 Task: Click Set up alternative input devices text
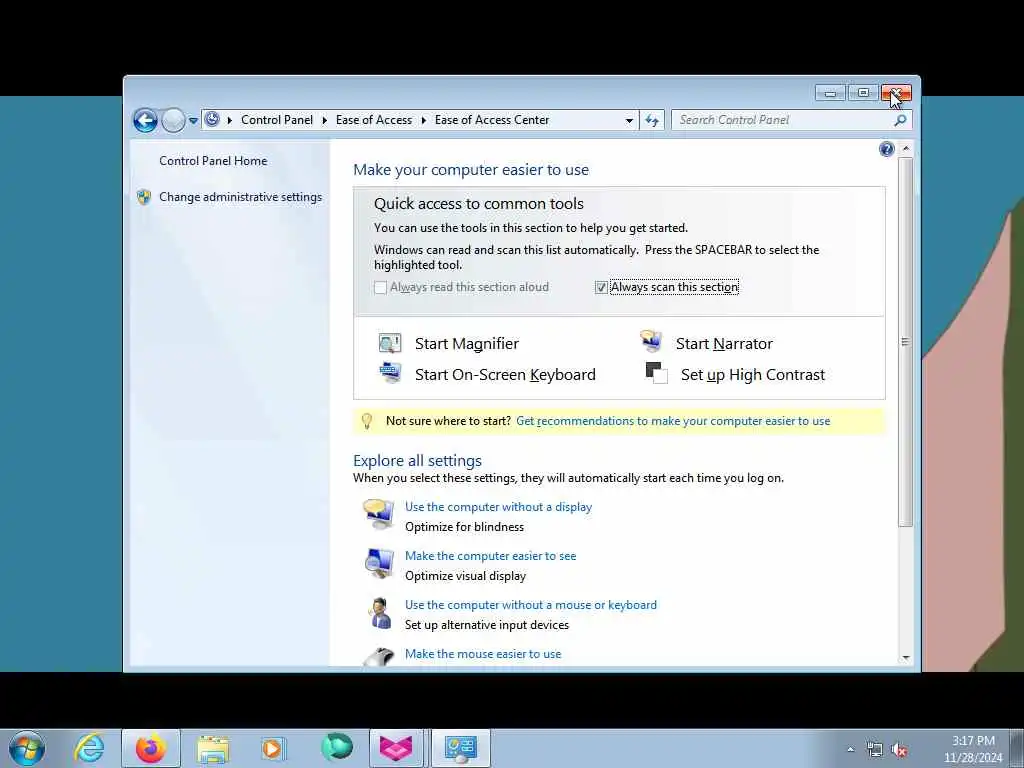point(487,625)
